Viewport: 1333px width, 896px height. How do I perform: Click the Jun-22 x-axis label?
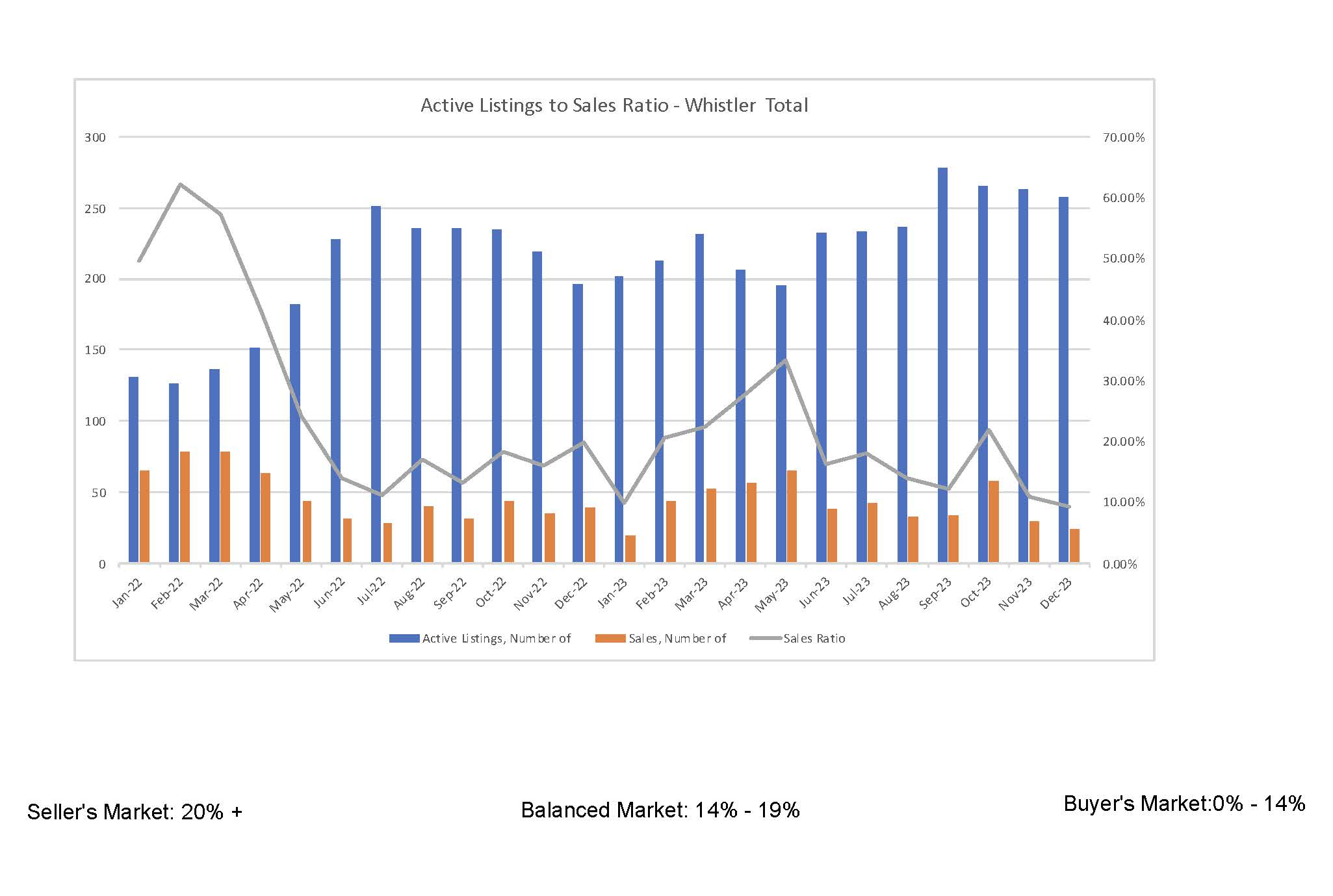[330, 593]
